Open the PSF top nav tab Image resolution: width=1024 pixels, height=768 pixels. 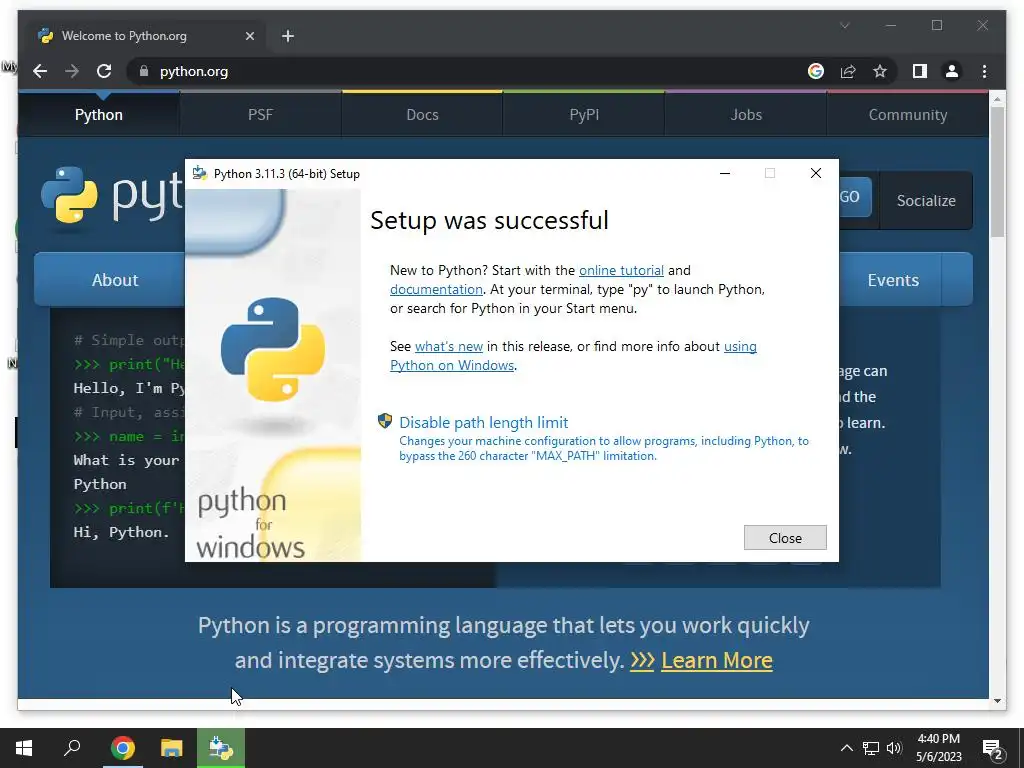click(260, 114)
